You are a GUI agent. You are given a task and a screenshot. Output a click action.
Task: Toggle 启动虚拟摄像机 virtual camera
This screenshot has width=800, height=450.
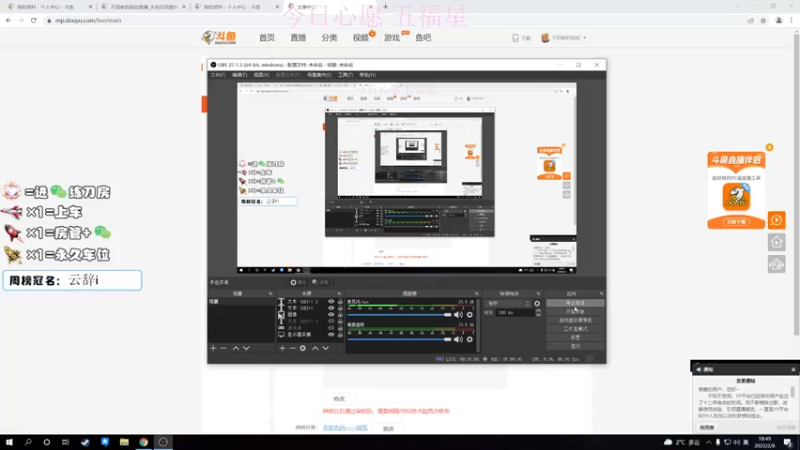point(575,320)
